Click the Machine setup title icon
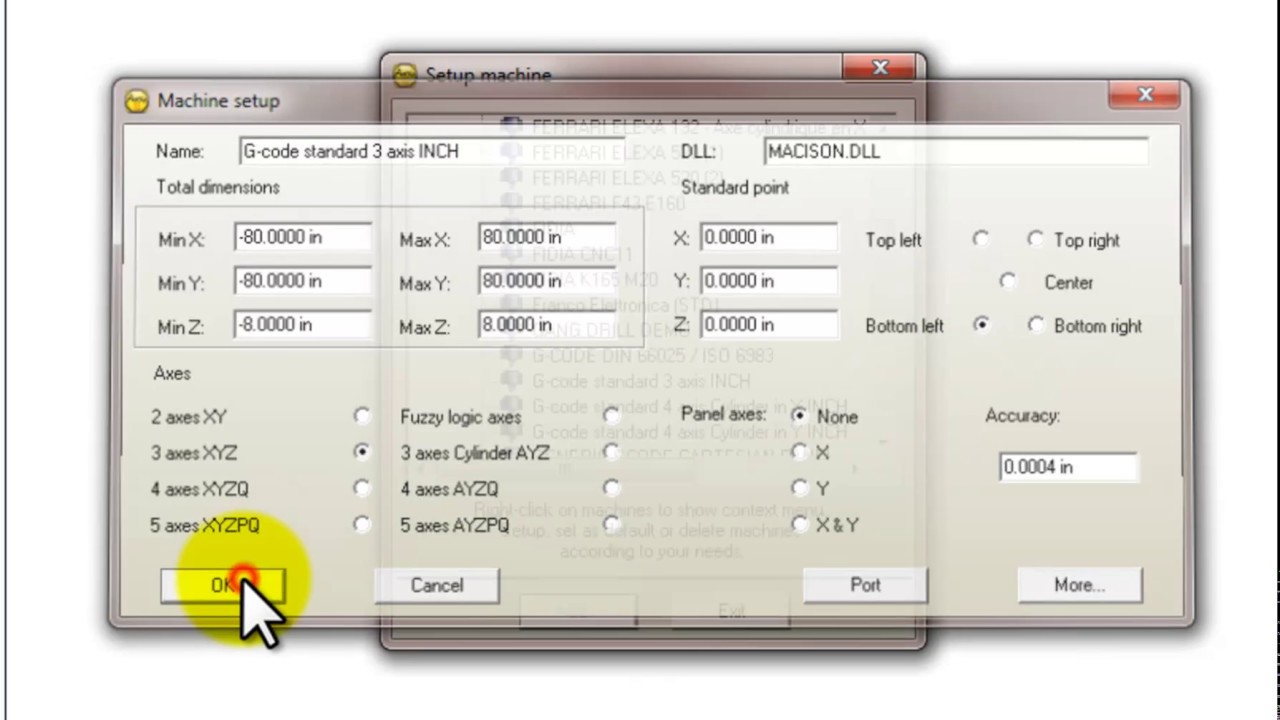 137,101
